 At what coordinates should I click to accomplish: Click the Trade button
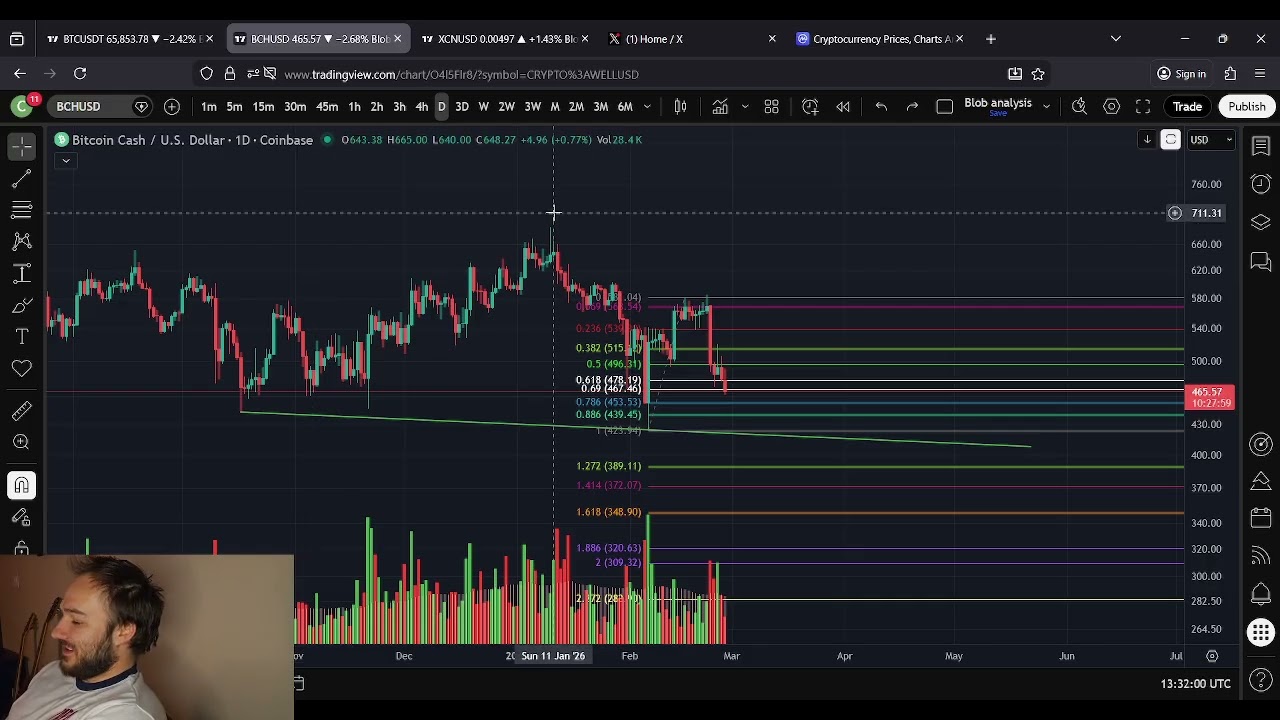point(1187,106)
